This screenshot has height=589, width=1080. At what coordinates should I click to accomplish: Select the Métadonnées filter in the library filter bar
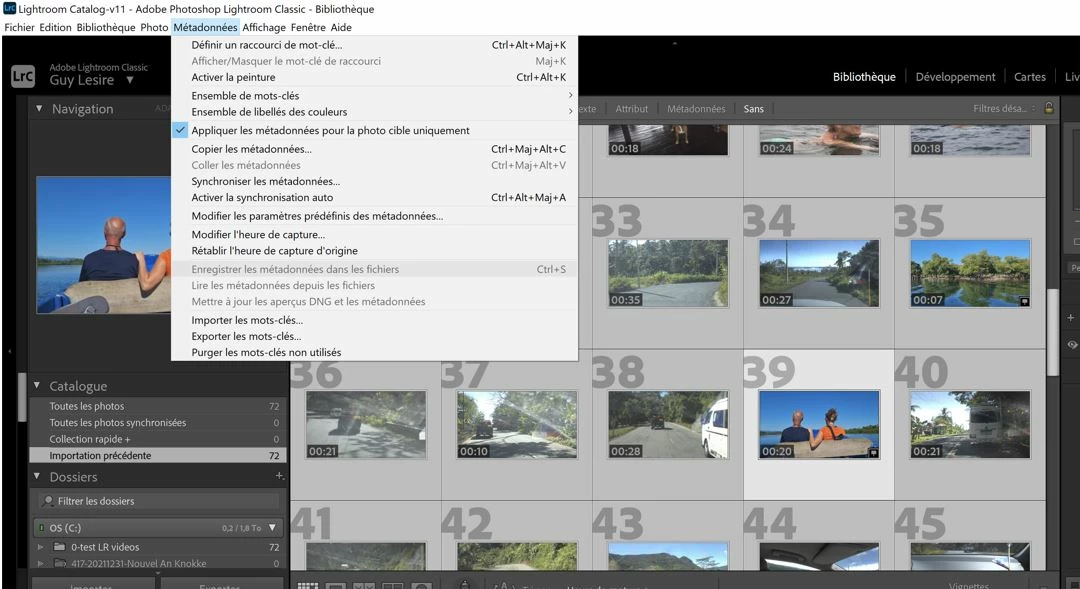[x=696, y=108]
